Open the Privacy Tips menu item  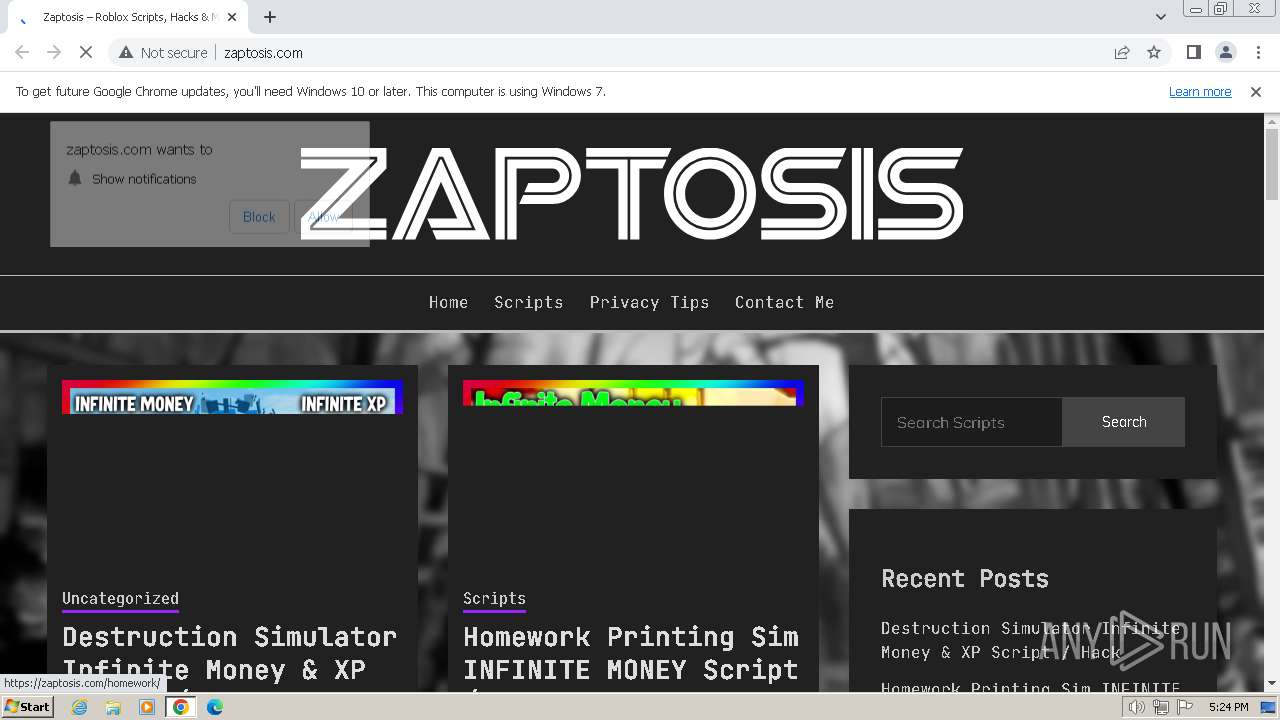click(x=649, y=302)
